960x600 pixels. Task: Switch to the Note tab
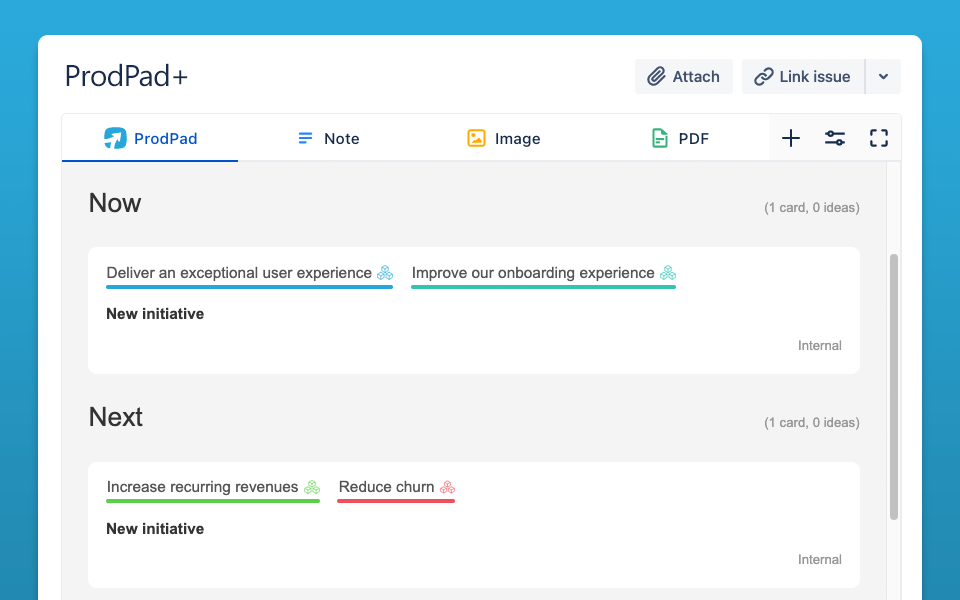[328, 138]
